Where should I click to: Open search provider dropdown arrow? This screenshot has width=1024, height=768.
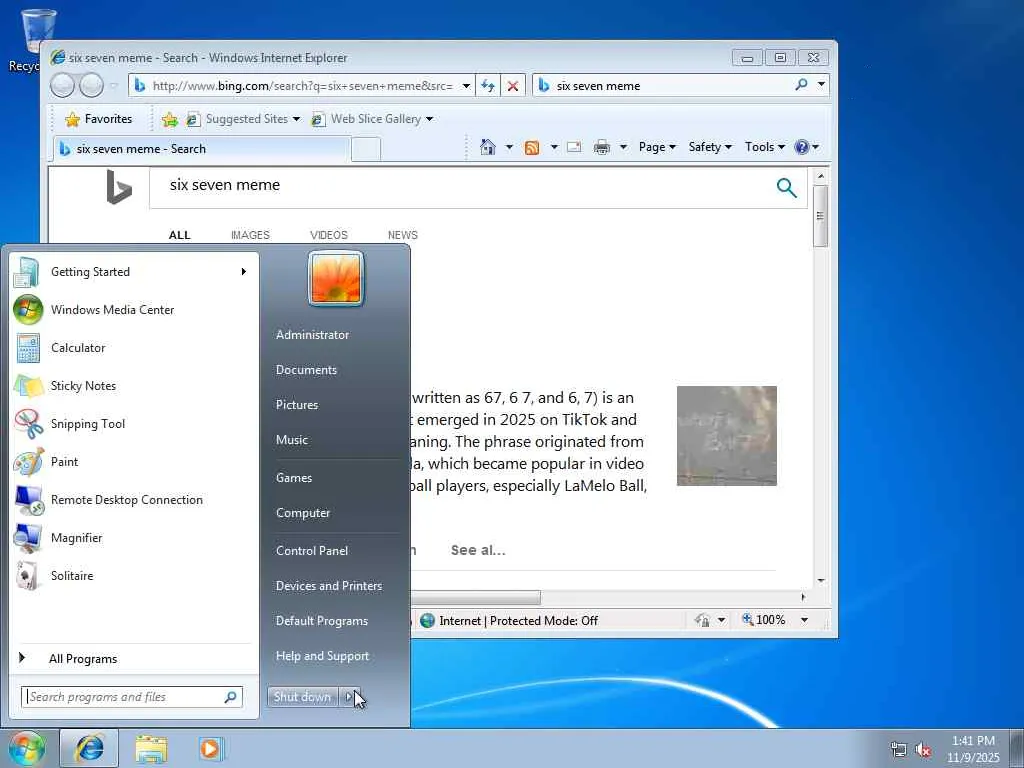(x=822, y=84)
